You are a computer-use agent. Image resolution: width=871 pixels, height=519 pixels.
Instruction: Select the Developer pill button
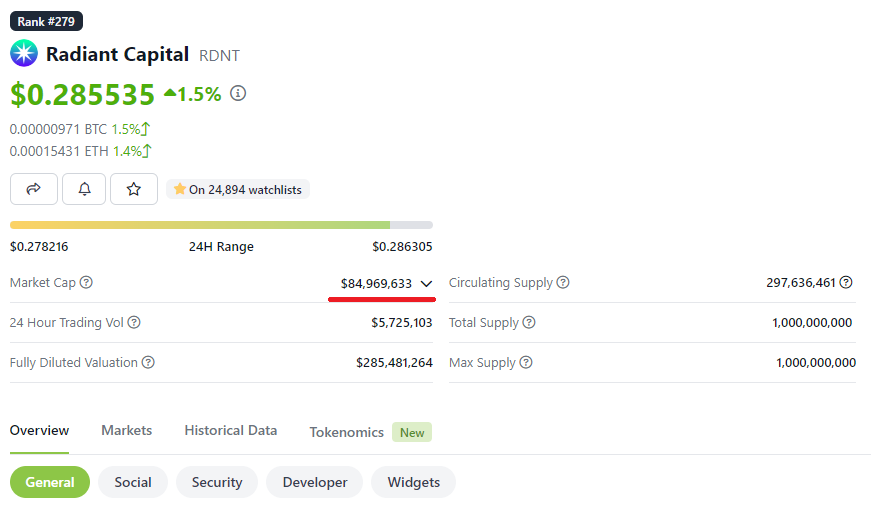click(x=314, y=482)
